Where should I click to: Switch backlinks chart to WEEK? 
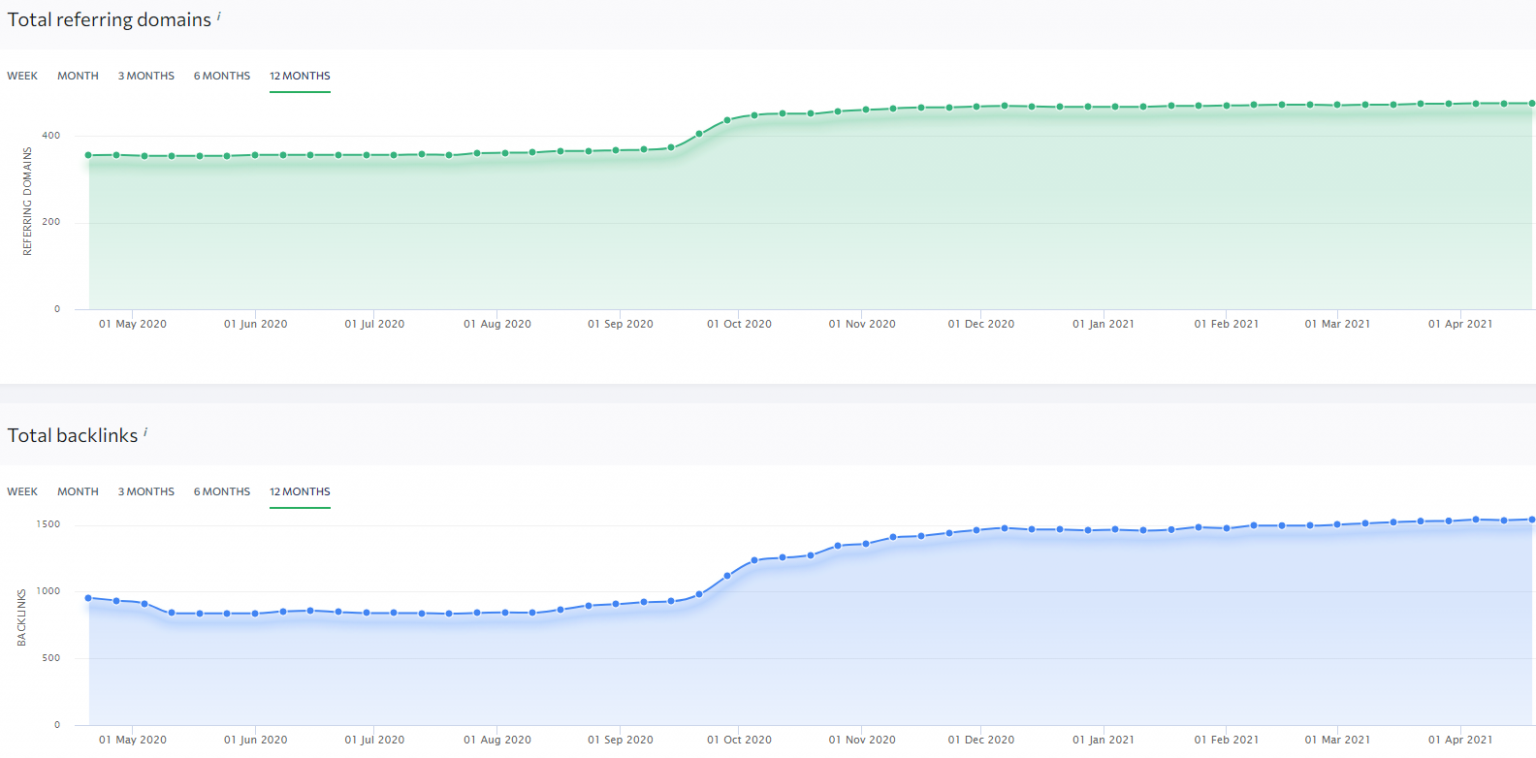tap(22, 492)
